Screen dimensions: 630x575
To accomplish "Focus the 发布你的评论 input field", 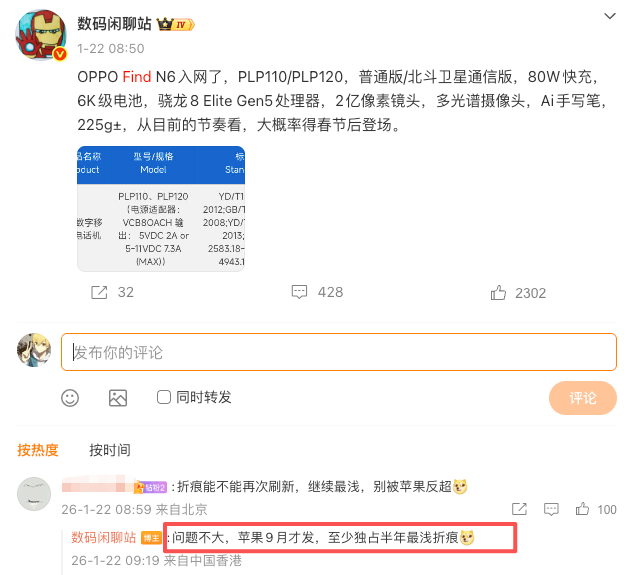I will (339, 352).
